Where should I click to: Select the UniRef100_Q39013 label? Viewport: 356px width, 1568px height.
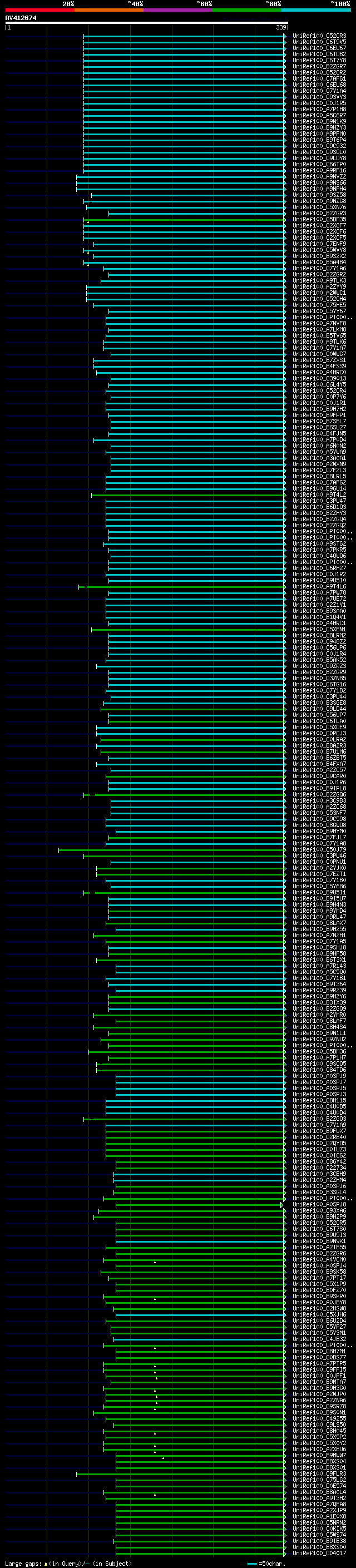(x=319, y=379)
